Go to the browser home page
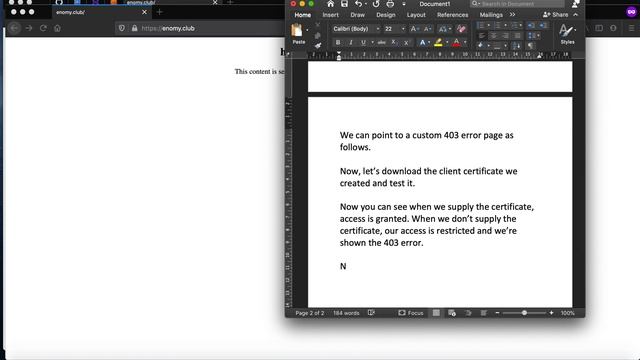Viewport: 640px width, 360px height. [x=58, y=28]
